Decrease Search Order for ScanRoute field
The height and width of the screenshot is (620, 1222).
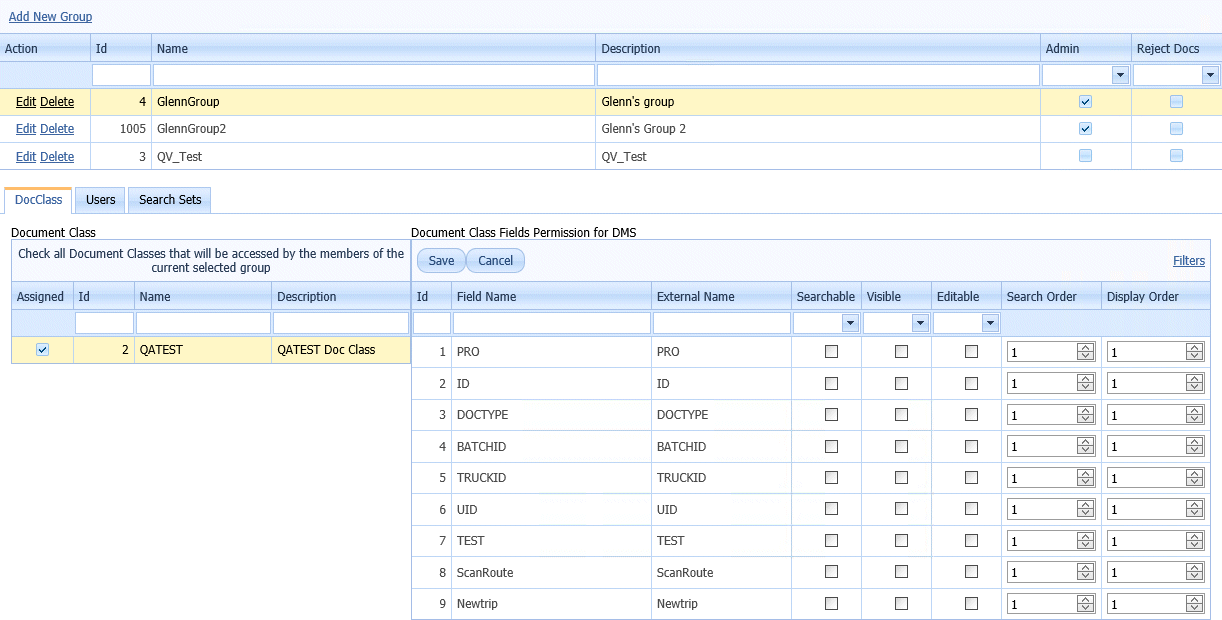(1085, 577)
